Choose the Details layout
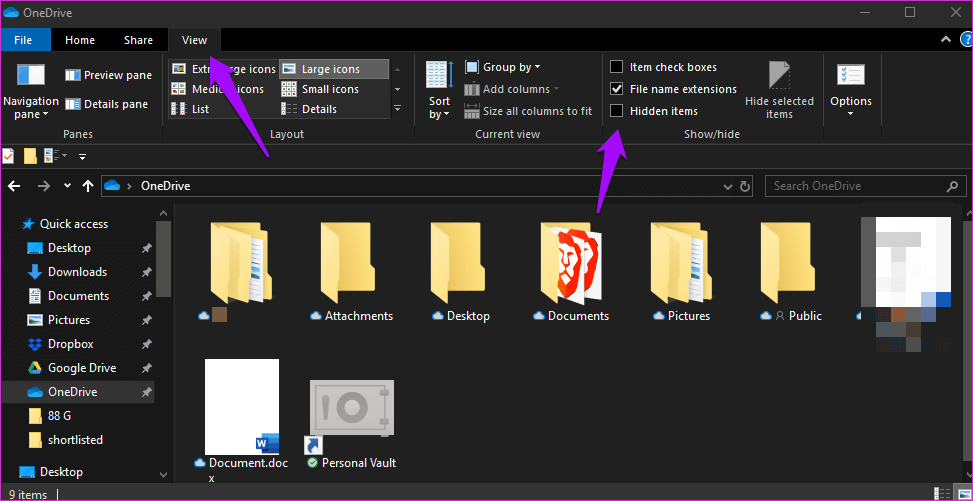Image resolution: width=973 pixels, height=501 pixels. pyautogui.click(x=309, y=109)
